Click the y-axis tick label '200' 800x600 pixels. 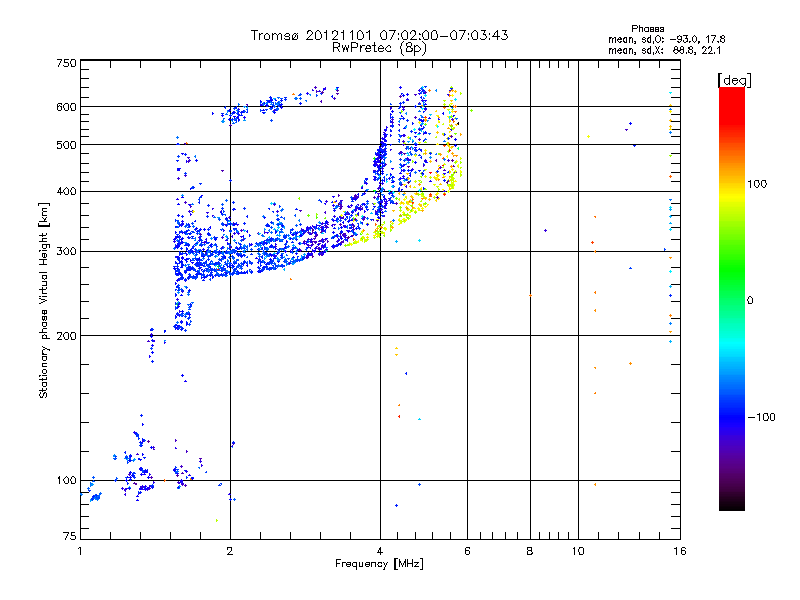[x=66, y=336]
